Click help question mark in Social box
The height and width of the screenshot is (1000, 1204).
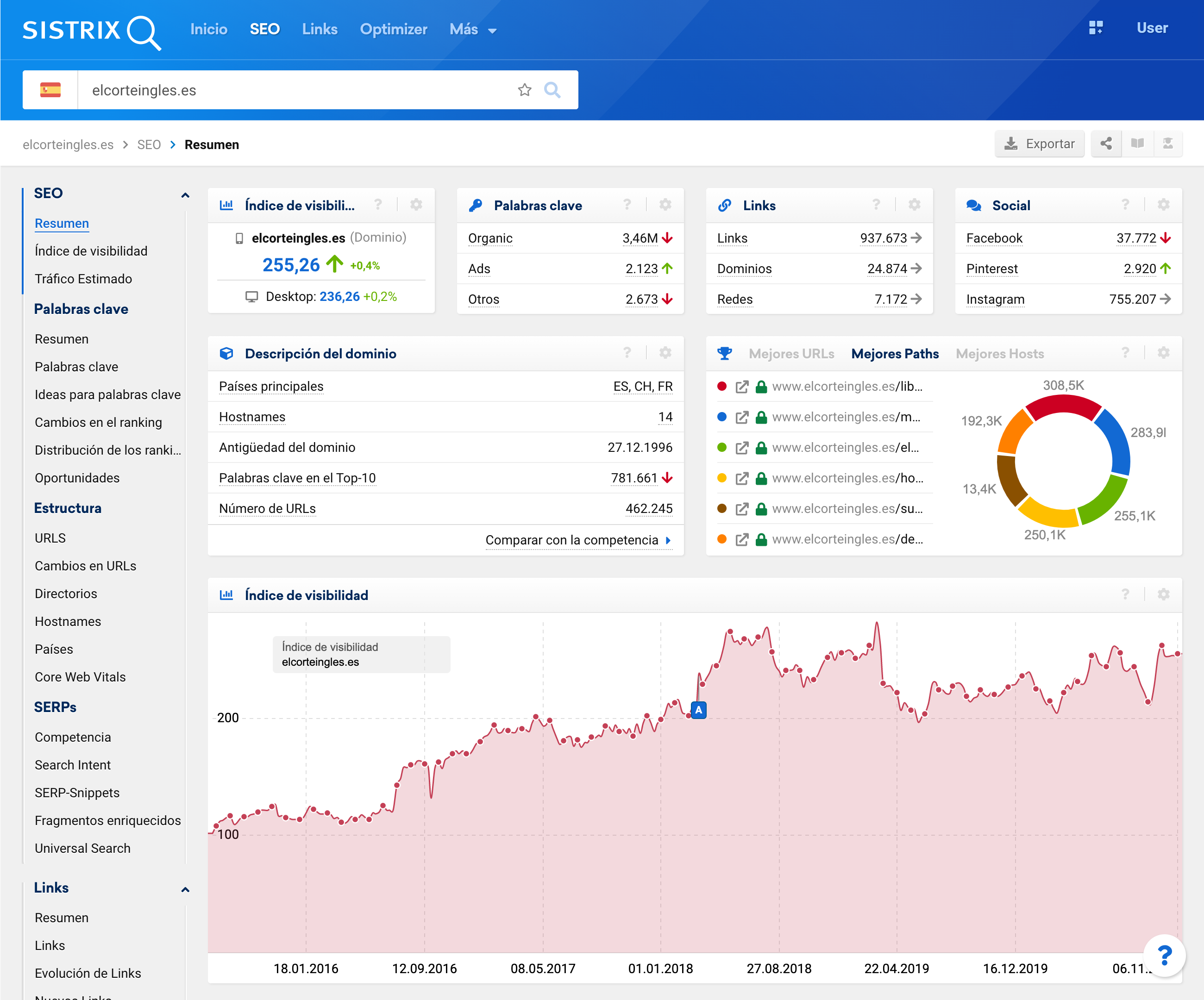click(1125, 205)
